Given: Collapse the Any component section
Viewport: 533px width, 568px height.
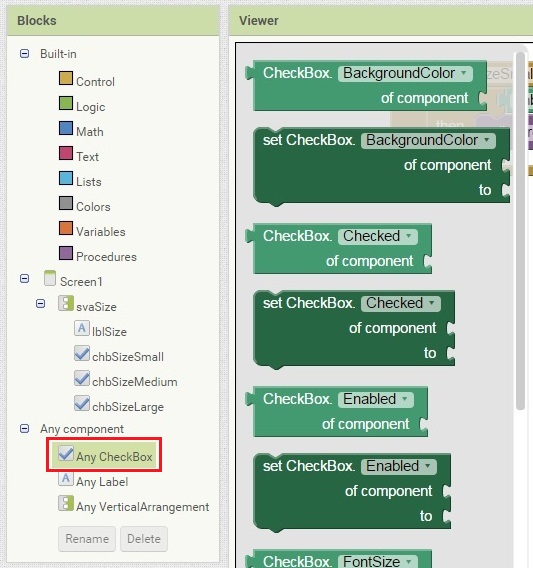Looking at the screenshot, I should pyautogui.click(x=24, y=429).
